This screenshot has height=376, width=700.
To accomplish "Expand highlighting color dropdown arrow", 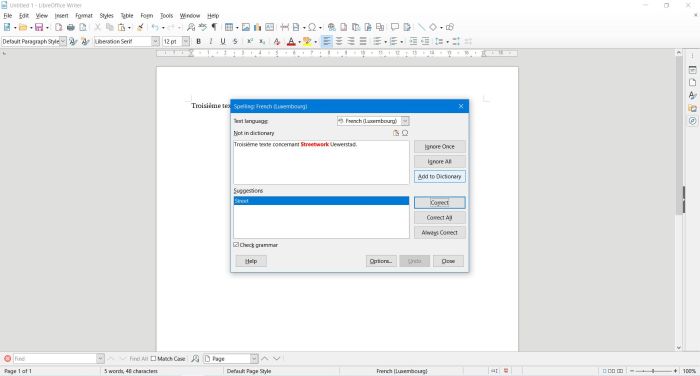I will [315, 42].
